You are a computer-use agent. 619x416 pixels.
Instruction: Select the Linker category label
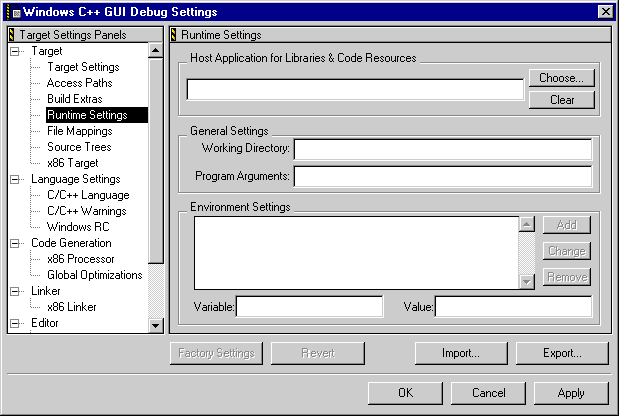(x=46, y=291)
